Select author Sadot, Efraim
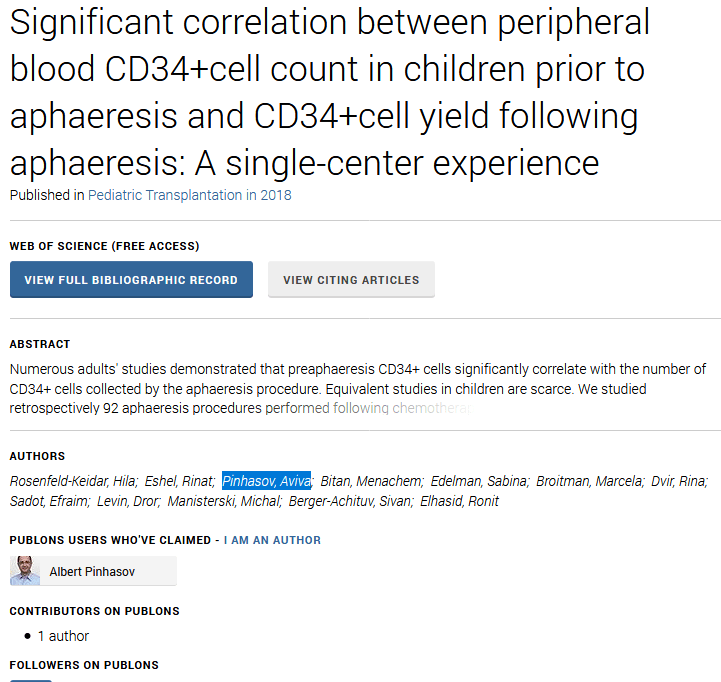721x682 pixels. 49,501
